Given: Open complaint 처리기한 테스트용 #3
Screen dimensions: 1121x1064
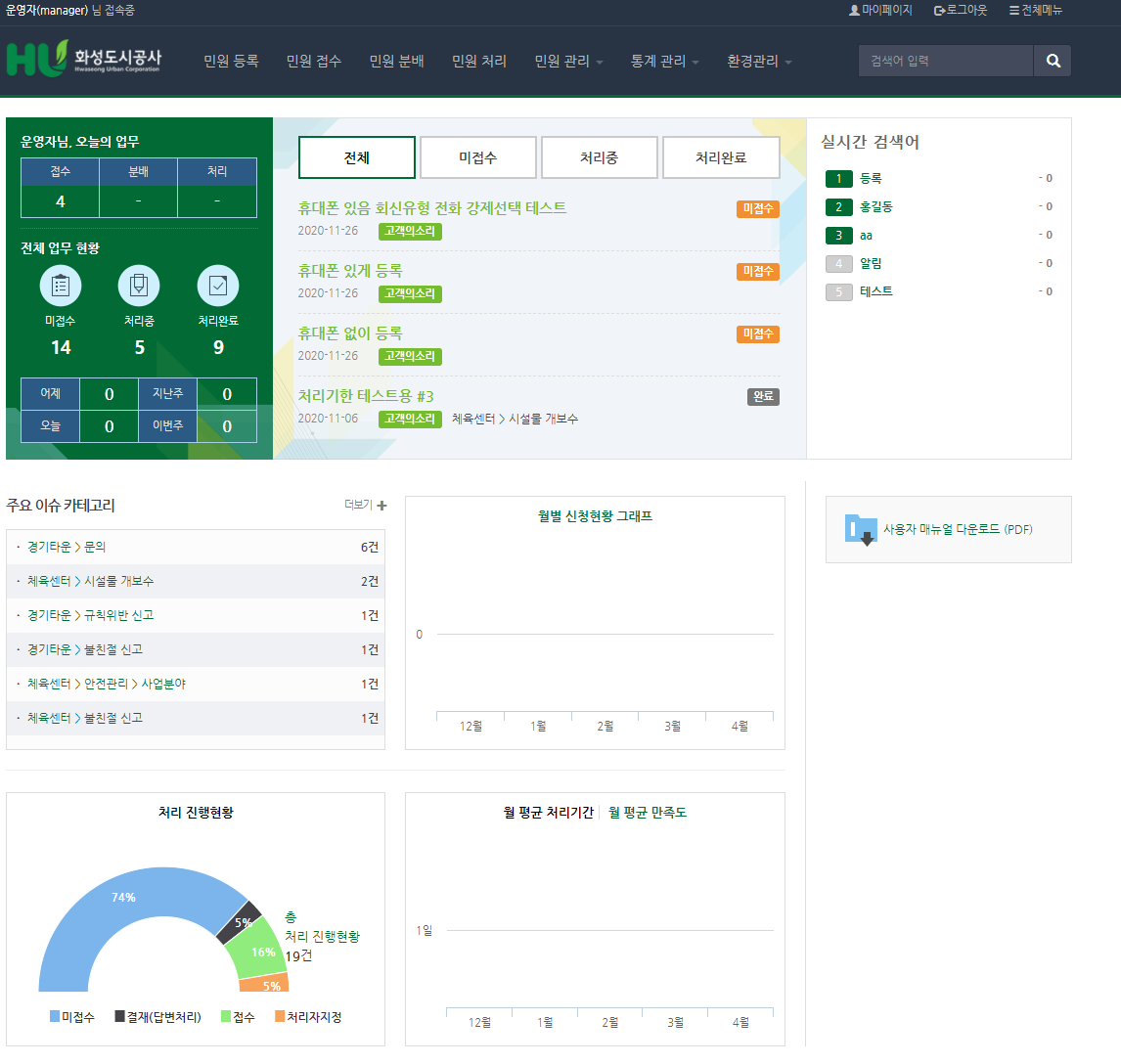Looking at the screenshot, I should coord(366,396).
